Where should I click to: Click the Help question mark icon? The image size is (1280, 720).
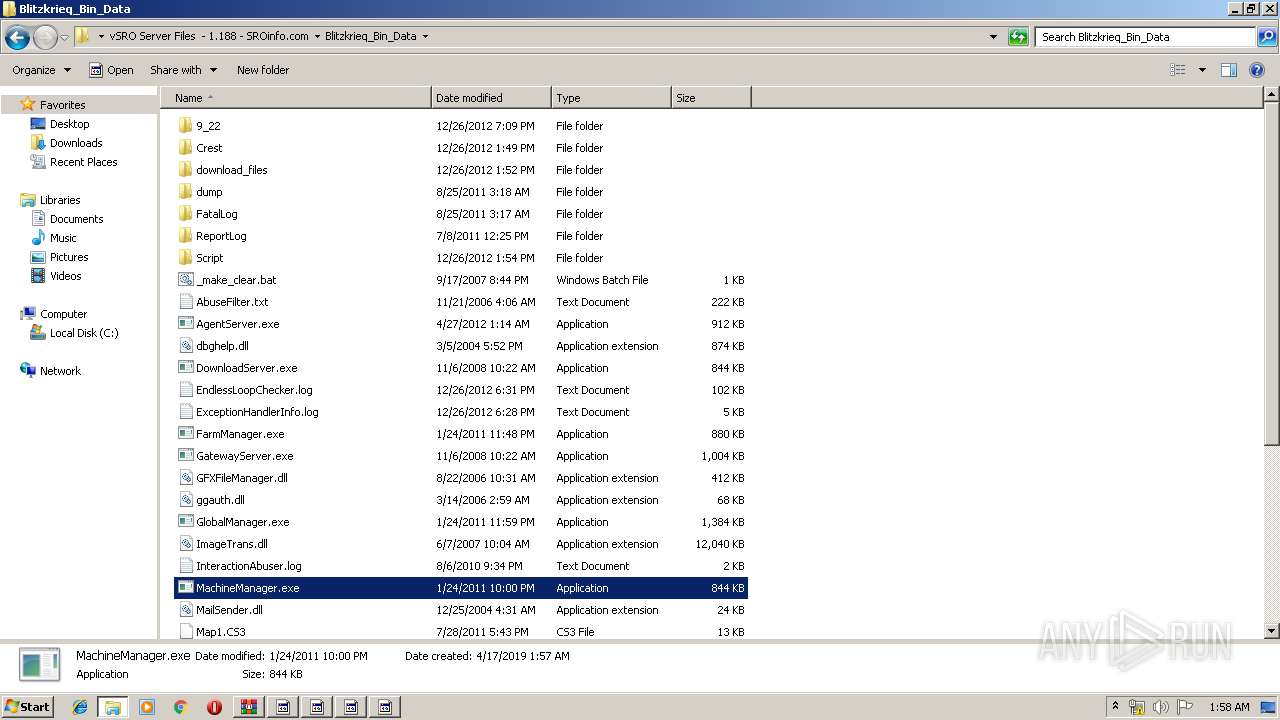pyautogui.click(x=1258, y=70)
